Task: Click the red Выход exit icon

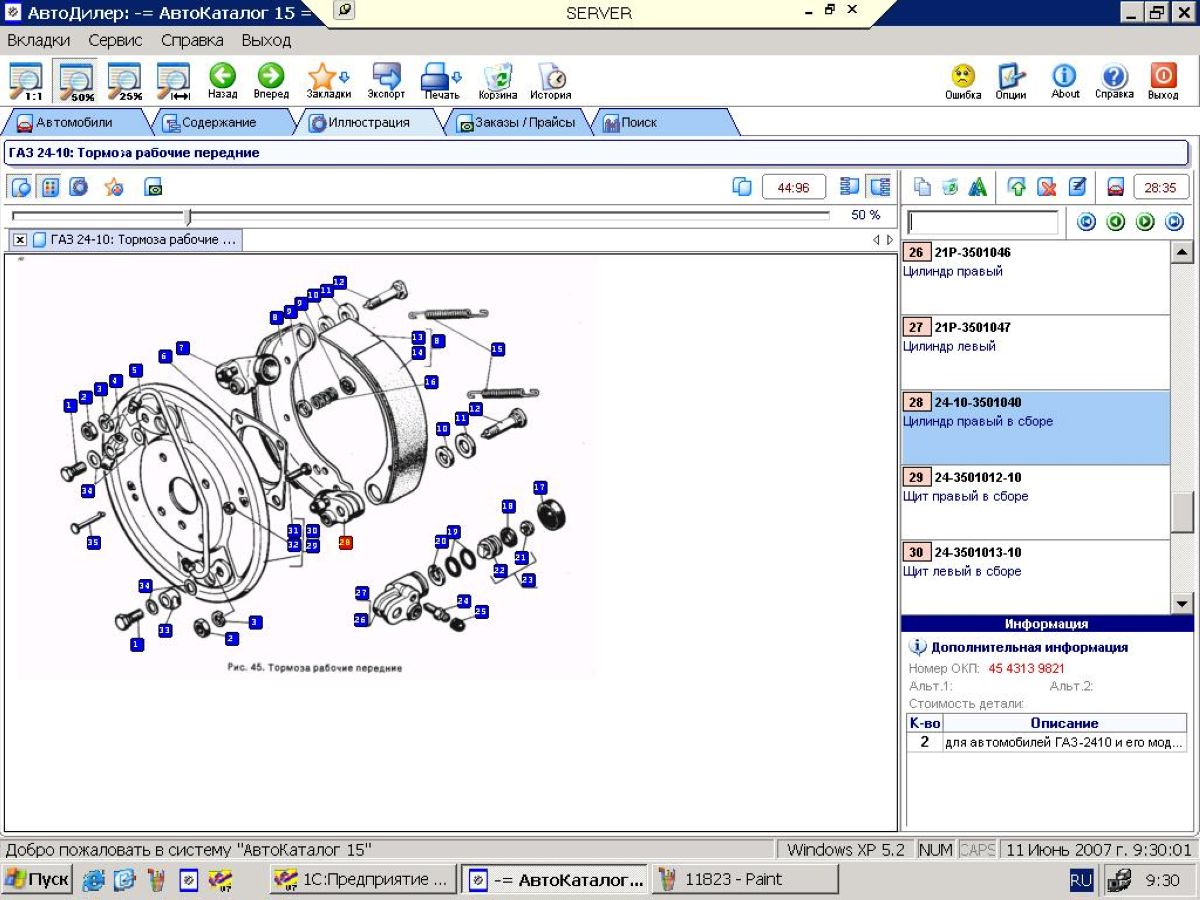Action: [x=1163, y=81]
